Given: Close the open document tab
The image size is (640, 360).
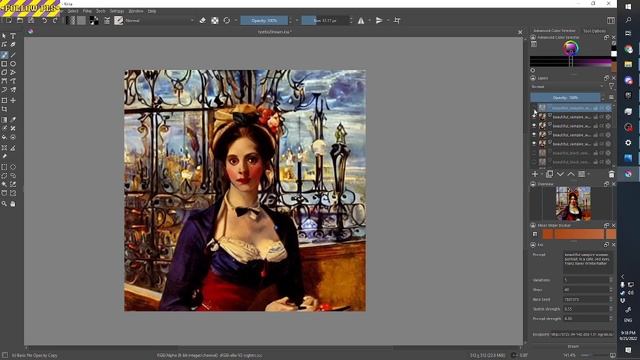Looking at the screenshot, I should tap(520, 32).
